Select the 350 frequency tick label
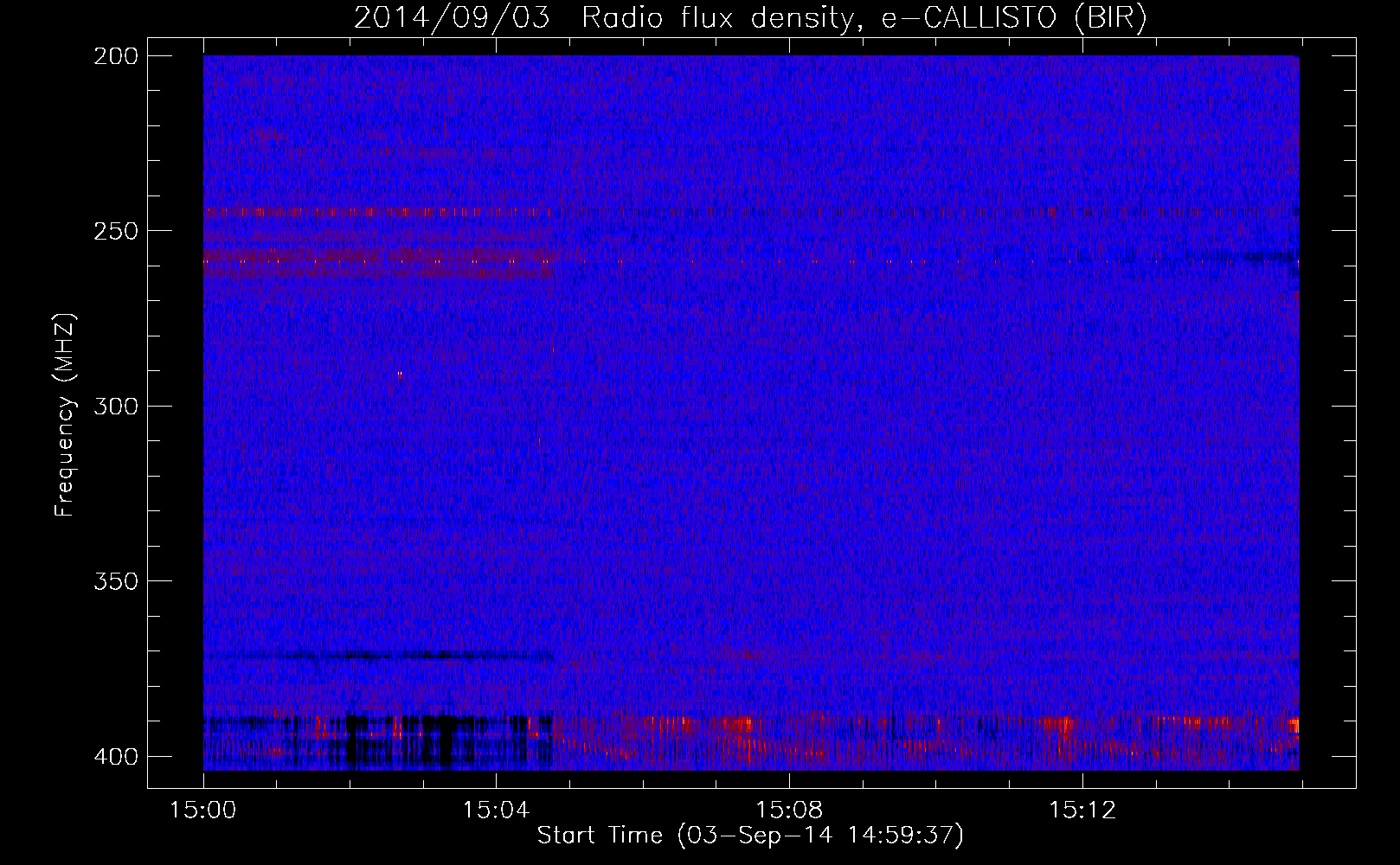The width and height of the screenshot is (1400, 865). click(x=115, y=581)
